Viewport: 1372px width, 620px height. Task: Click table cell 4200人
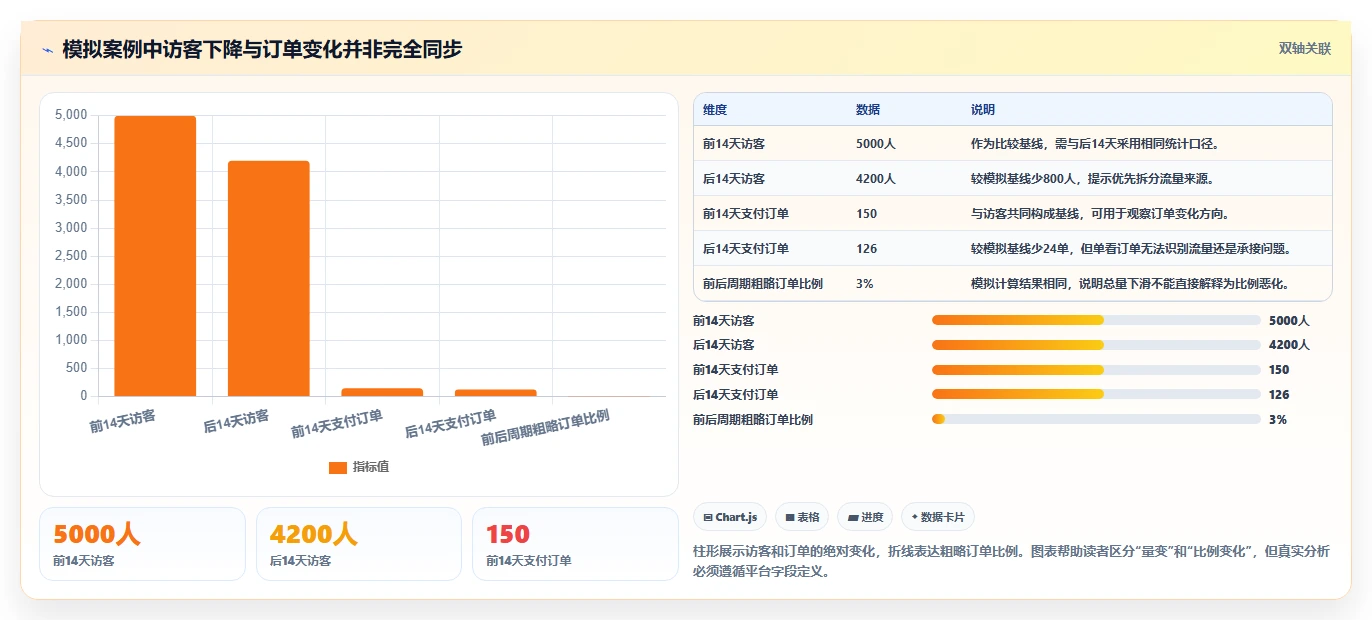[x=876, y=179]
